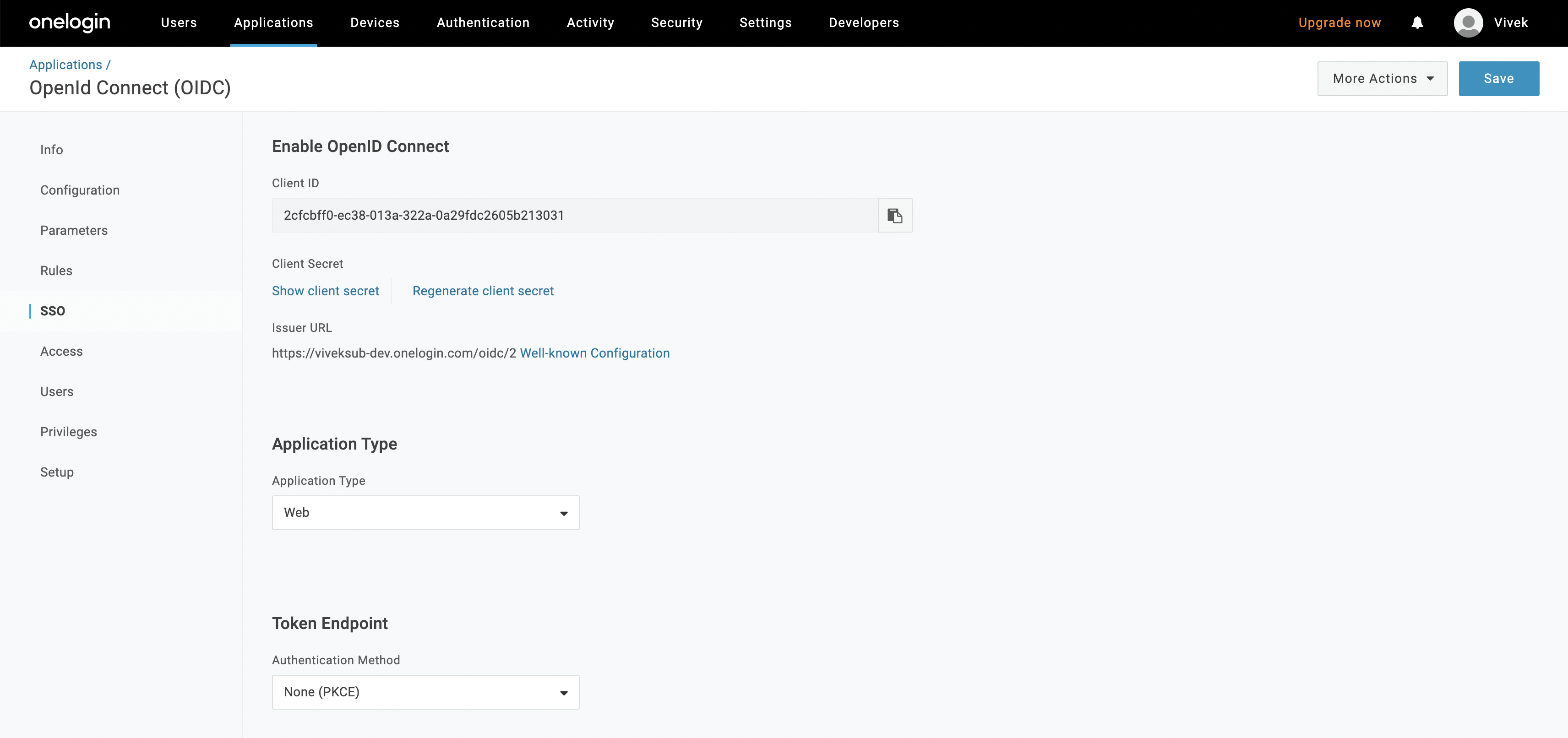Regenerate client secret
The width and height of the screenshot is (1568, 738).
coord(483,291)
